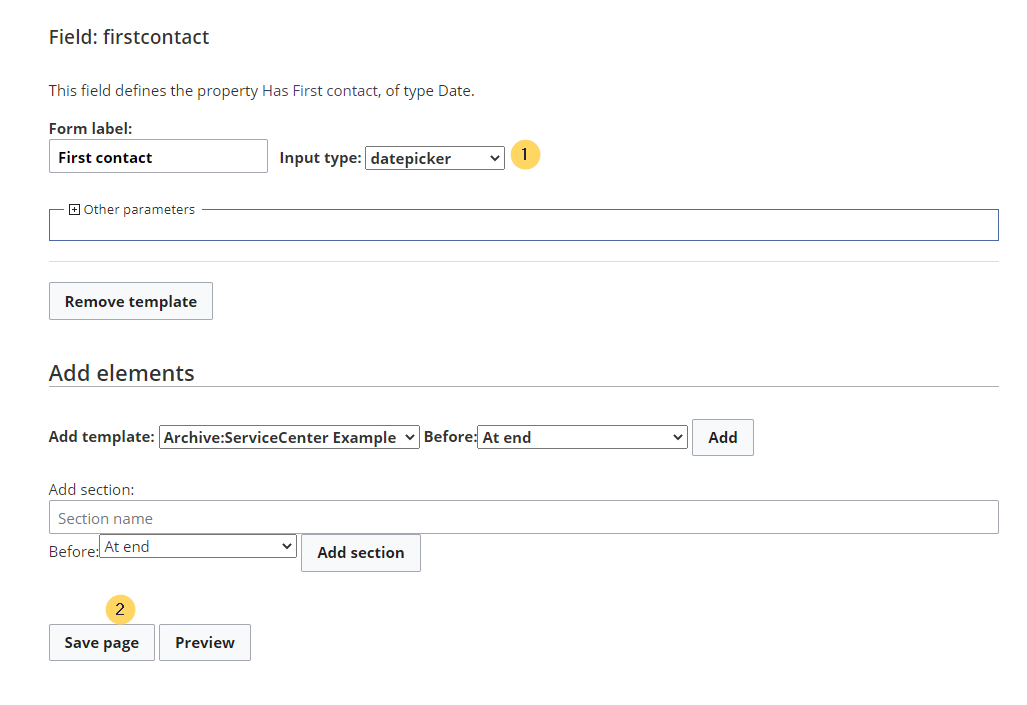Image resolution: width=1027 pixels, height=705 pixels.
Task: Open the section Before 'At end' dropdown
Action: click(x=198, y=546)
